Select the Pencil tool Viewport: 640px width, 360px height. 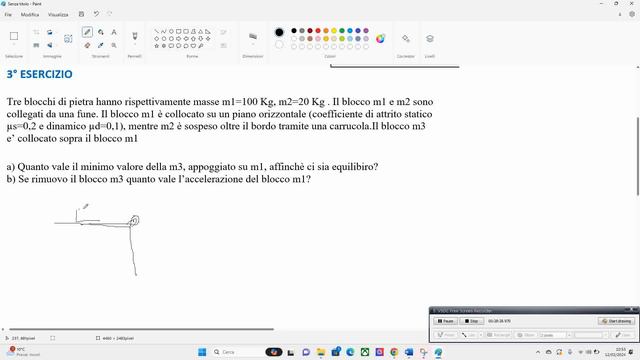pos(87,32)
